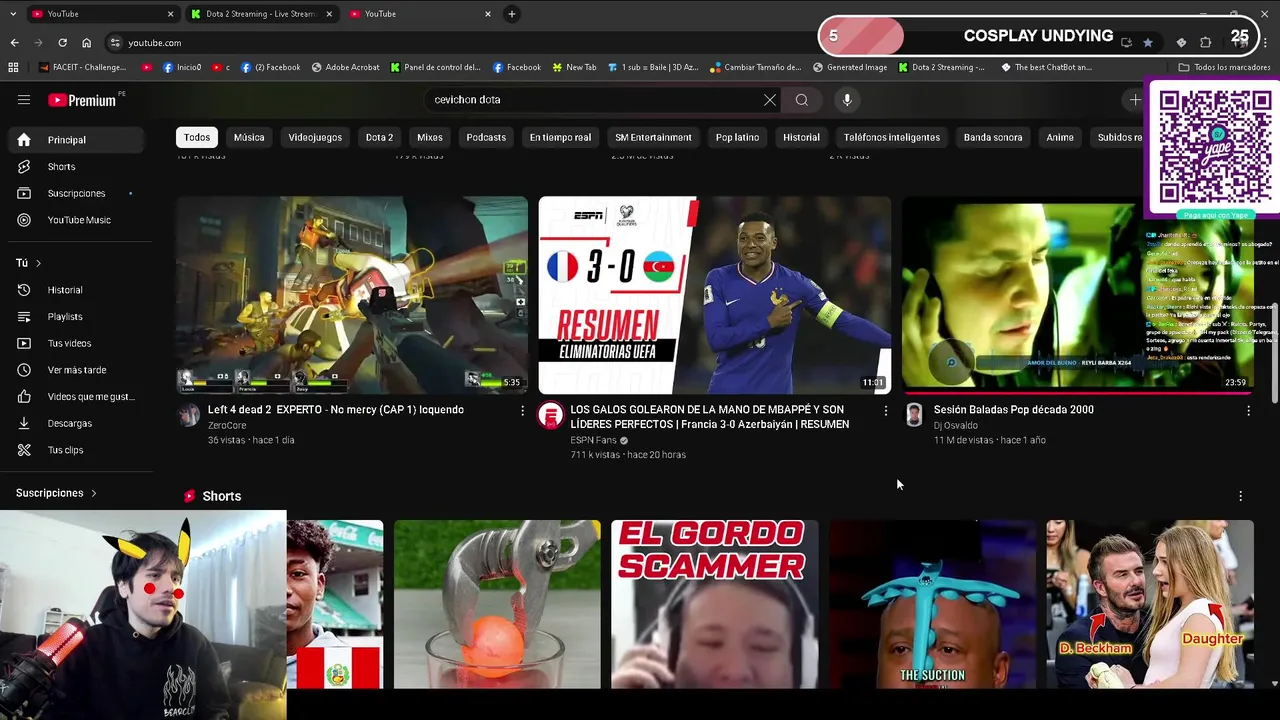Viewport: 1280px width, 720px height.
Task: Open a new browser tab
Action: 511,14
